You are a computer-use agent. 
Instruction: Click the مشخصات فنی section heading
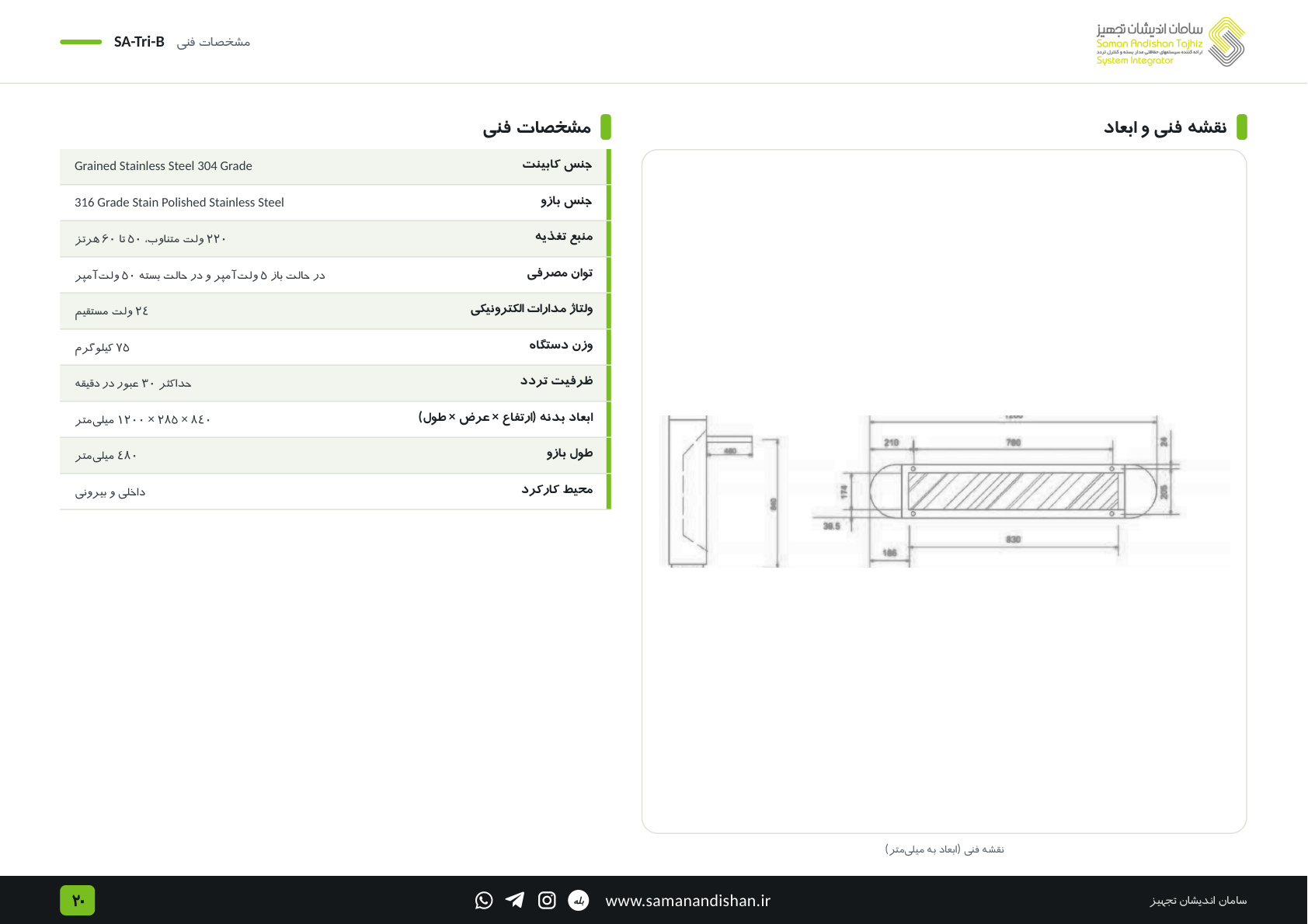(x=537, y=127)
